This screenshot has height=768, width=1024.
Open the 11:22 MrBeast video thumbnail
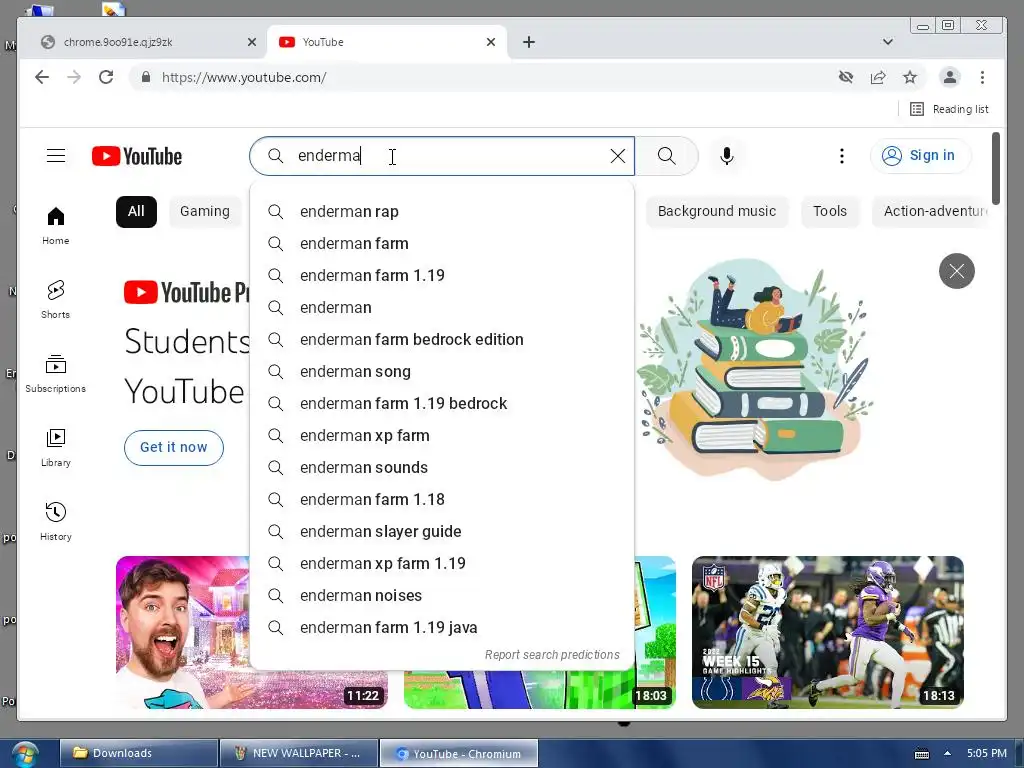point(183,632)
